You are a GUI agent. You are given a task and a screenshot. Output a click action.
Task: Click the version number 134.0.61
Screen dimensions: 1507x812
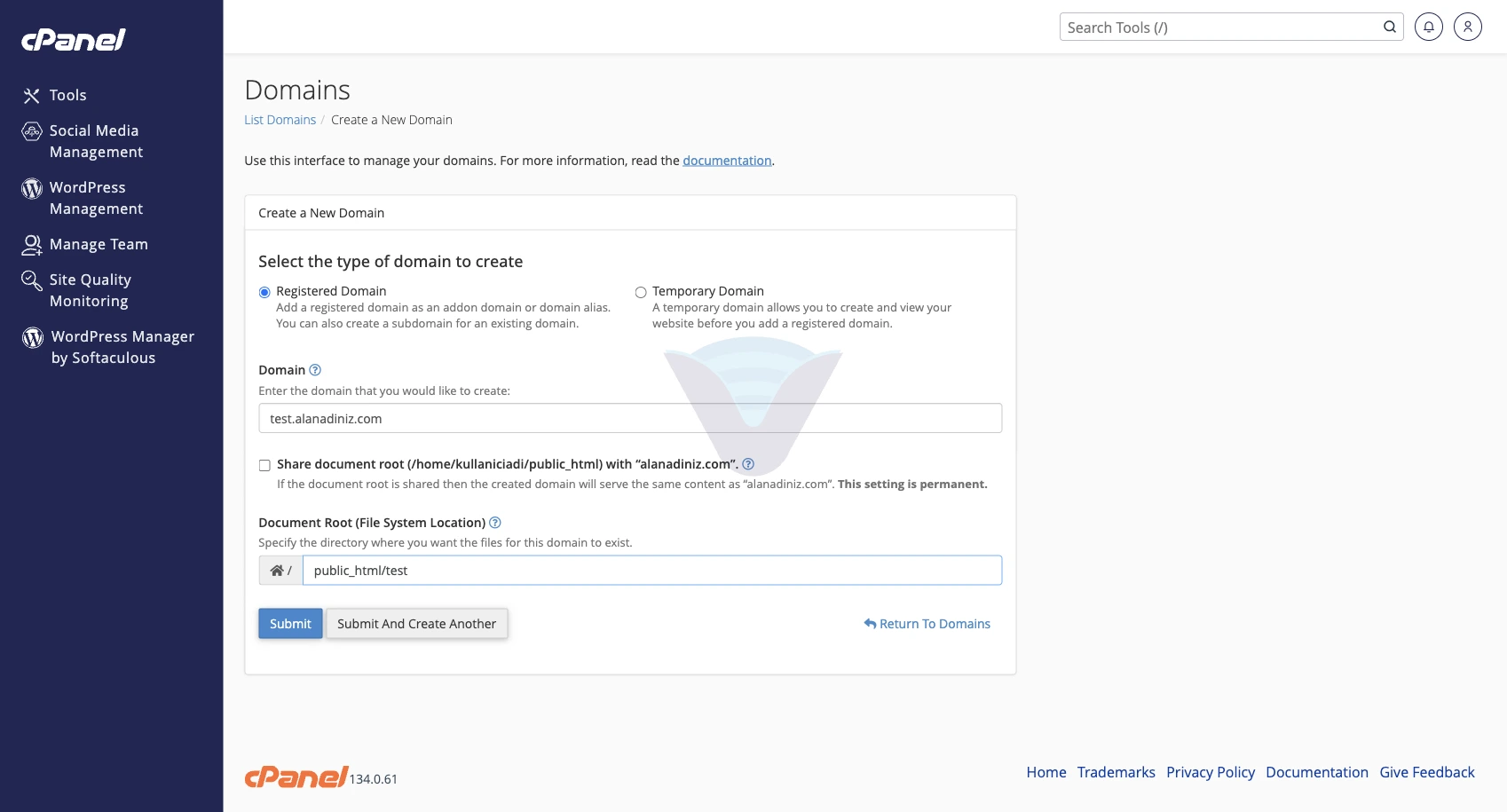374,779
